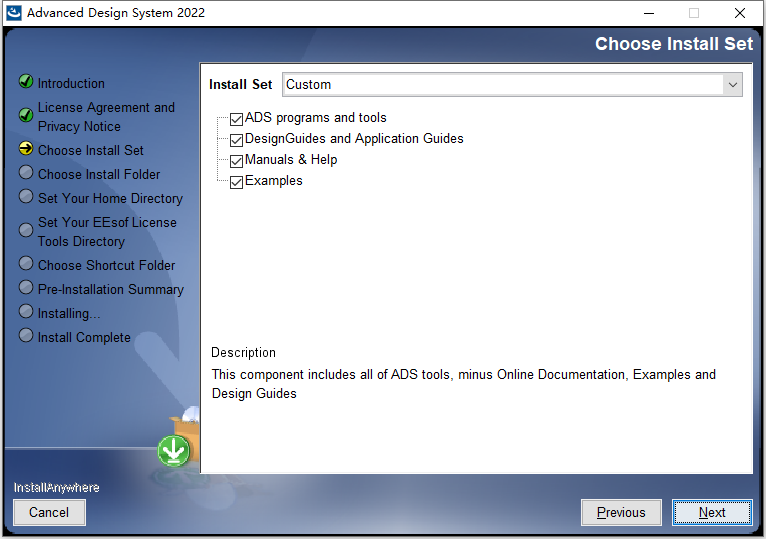This screenshot has width=766, height=539.
Task: Click 'Set Your Home Directory' step text
Action: click(110, 198)
